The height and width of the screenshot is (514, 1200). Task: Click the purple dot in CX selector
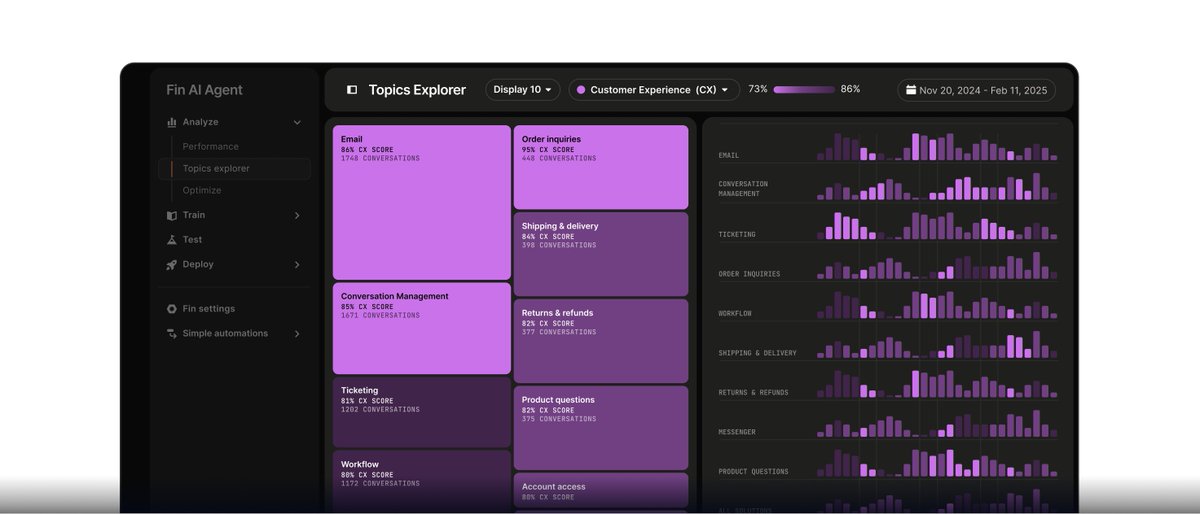(581, 90)
